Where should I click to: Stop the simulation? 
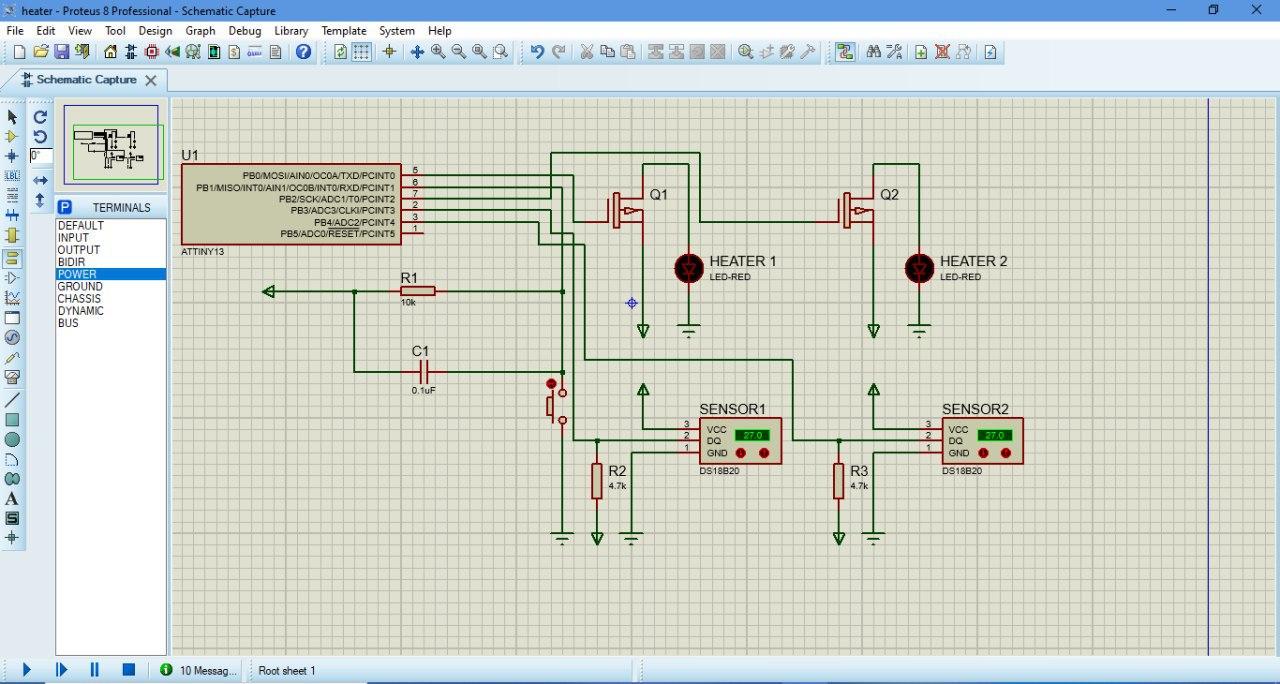[129, 670]
